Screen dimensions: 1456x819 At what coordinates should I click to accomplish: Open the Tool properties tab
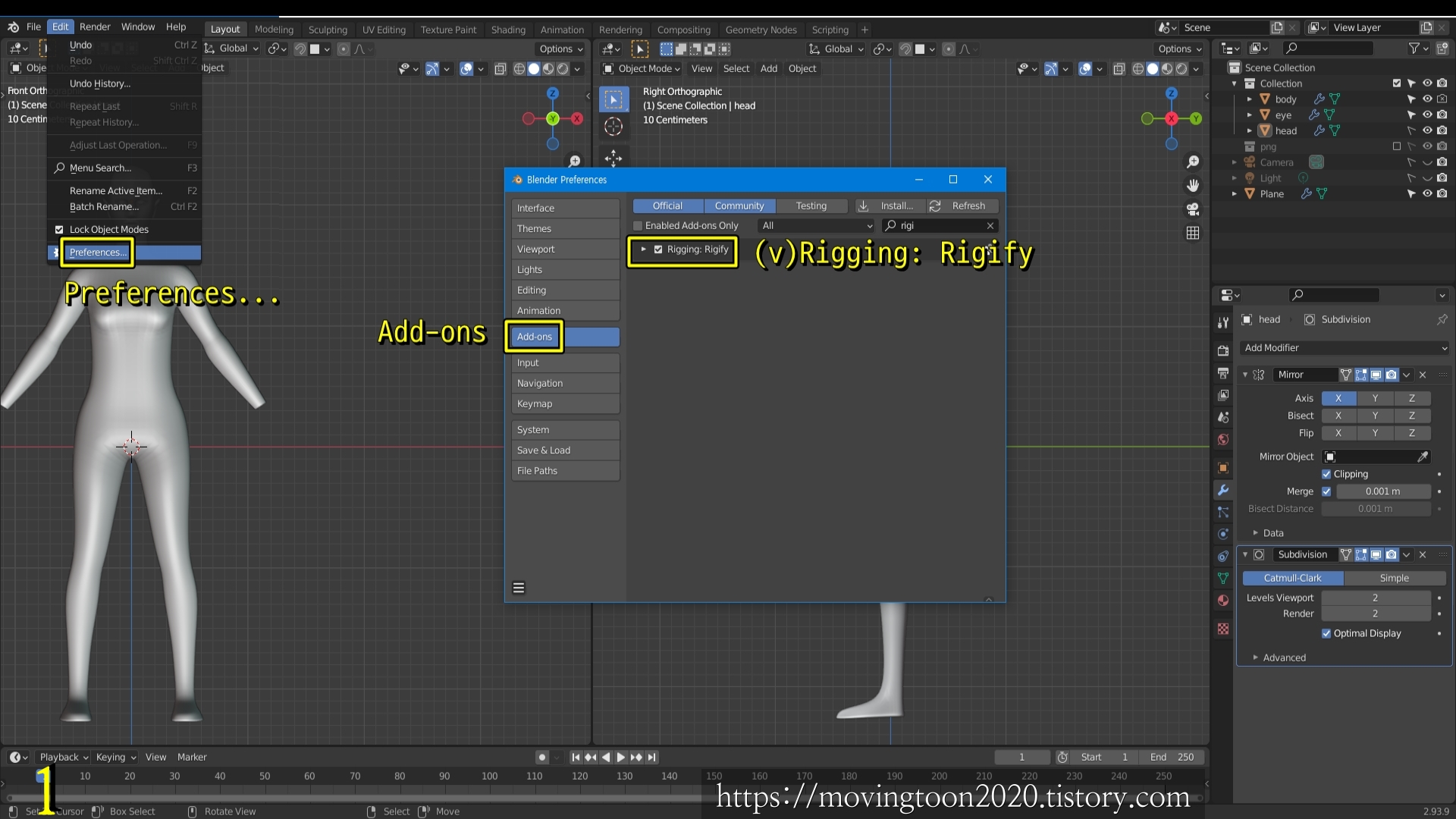(1222, 322)
